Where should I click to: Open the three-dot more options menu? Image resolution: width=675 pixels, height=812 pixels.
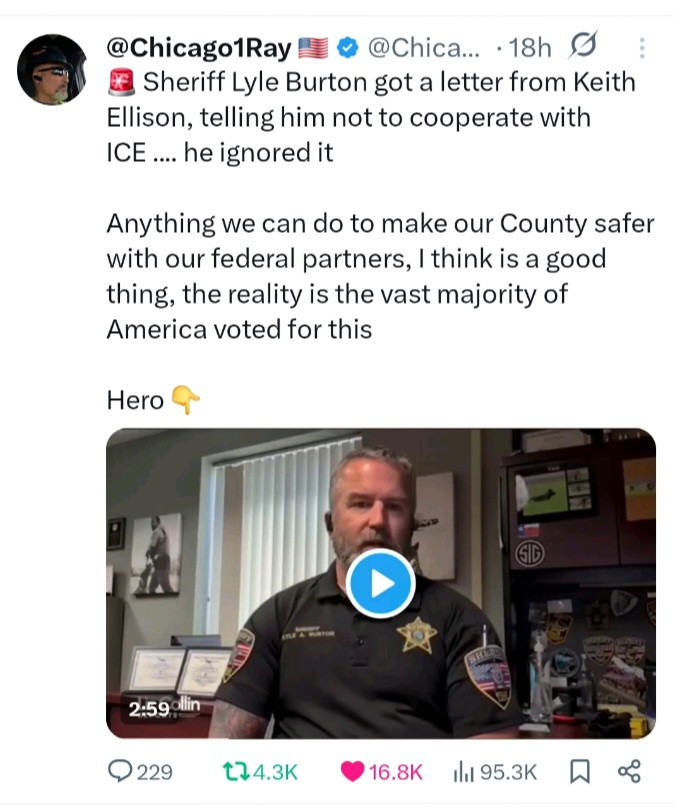point(642,48)
